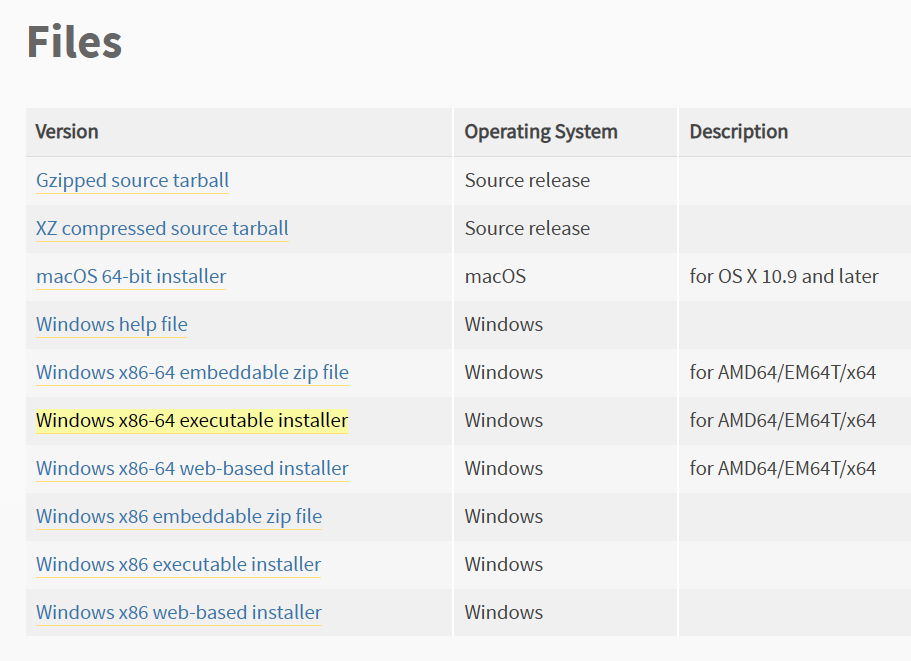The image size is (911, 661).
Task: Click the Version column header
Action: (x=67, y=132)
